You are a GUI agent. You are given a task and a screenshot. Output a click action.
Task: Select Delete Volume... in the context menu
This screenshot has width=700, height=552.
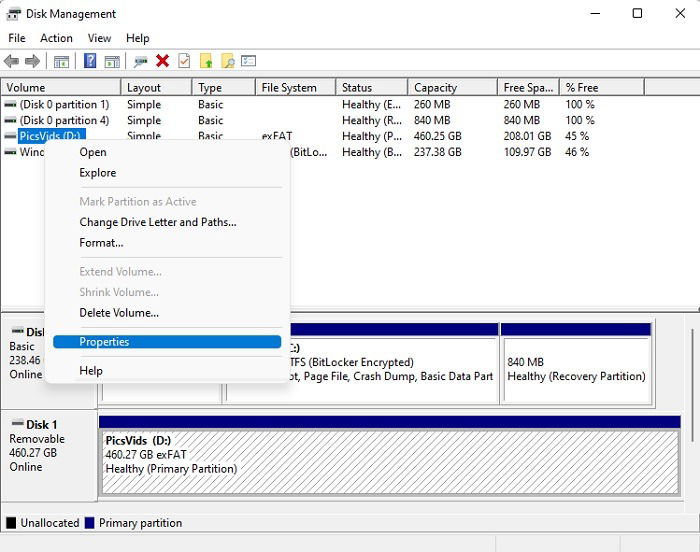(x=167, y=313)
